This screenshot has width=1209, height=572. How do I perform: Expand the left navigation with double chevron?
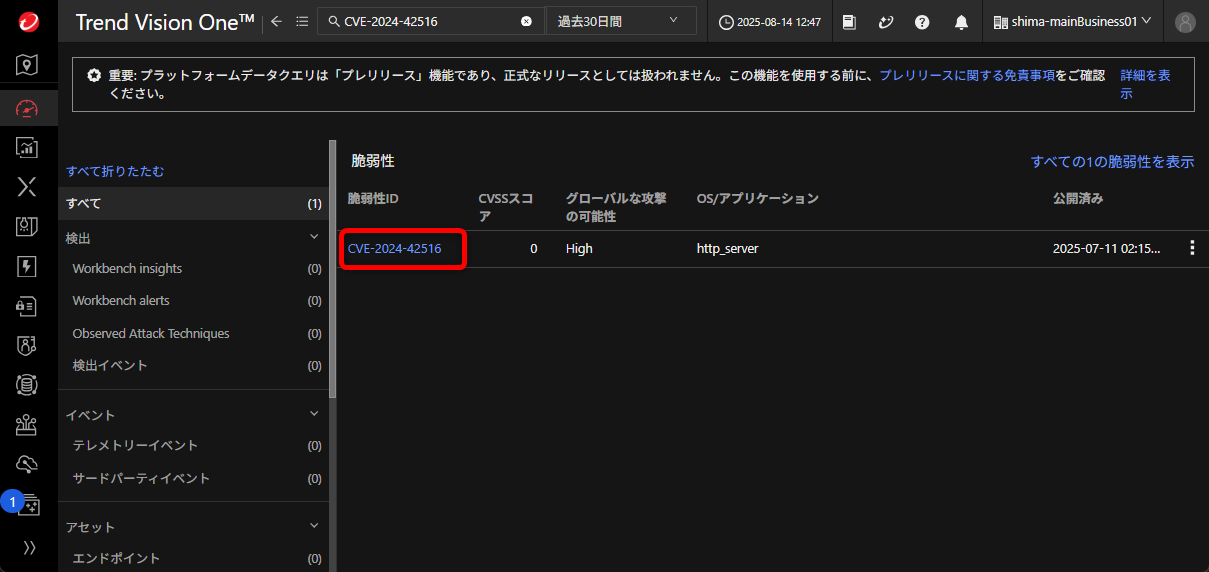click(x=29, y=547)
